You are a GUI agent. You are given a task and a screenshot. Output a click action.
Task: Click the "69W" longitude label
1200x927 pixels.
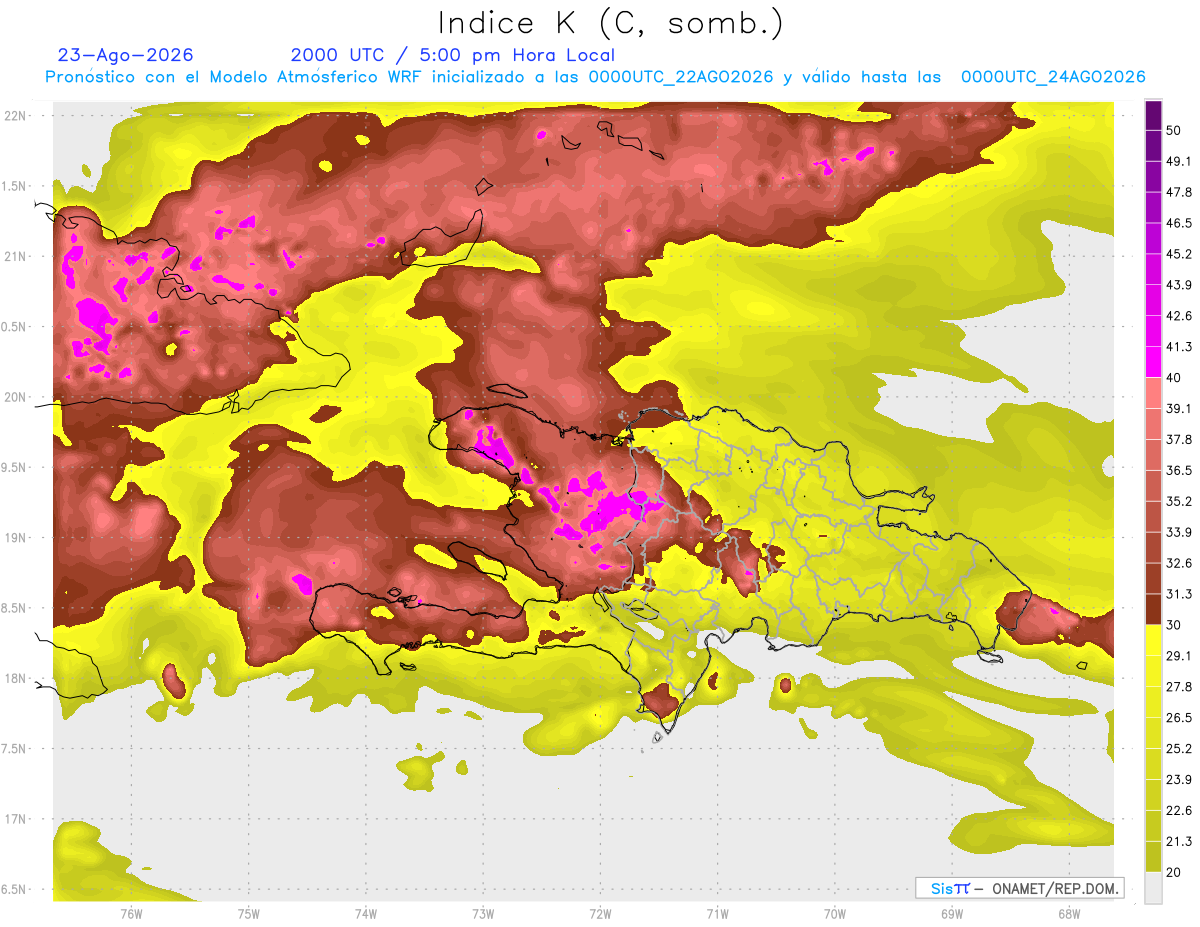[952, 913]
